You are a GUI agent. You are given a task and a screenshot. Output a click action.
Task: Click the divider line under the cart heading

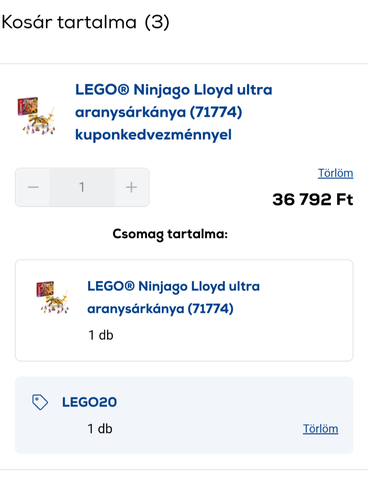click(x=184, y=63)
